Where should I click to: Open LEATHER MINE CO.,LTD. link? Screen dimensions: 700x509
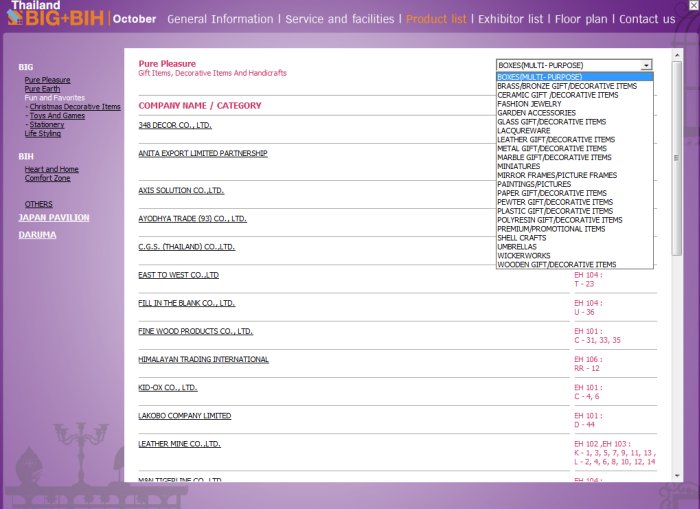point(179,444)
